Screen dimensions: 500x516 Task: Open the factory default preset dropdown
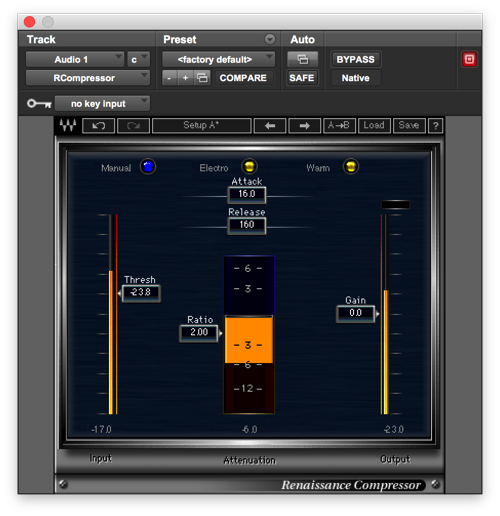219,59
